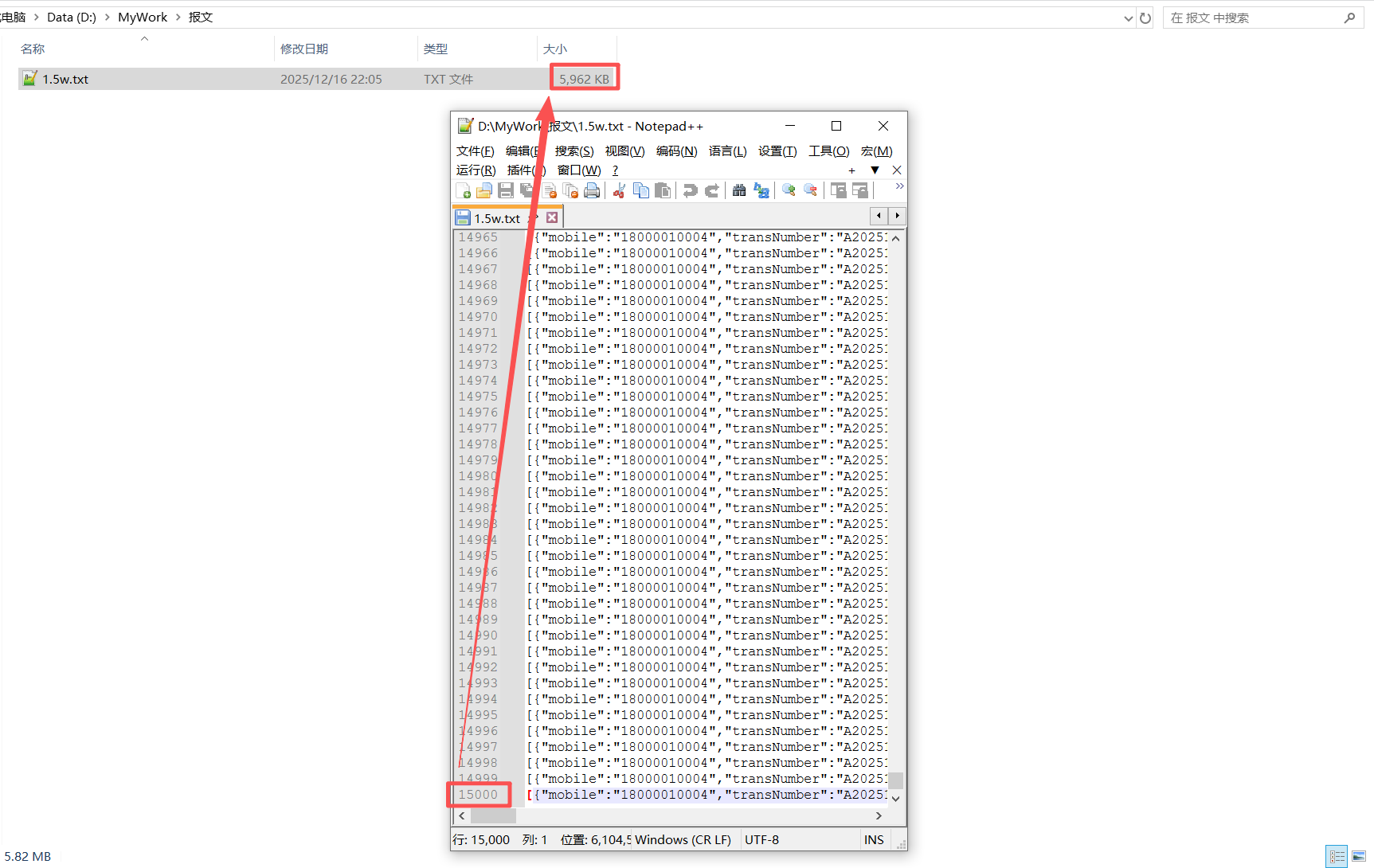Expand the address bar history dropdown
This screenshot has width=1374, height=868.
(x=1128, y=18)
